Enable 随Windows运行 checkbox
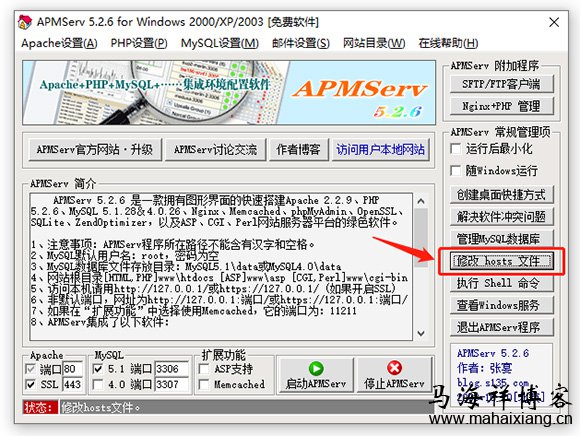The image size is (580, 436). pyautogui.click(x=456, y=171)
